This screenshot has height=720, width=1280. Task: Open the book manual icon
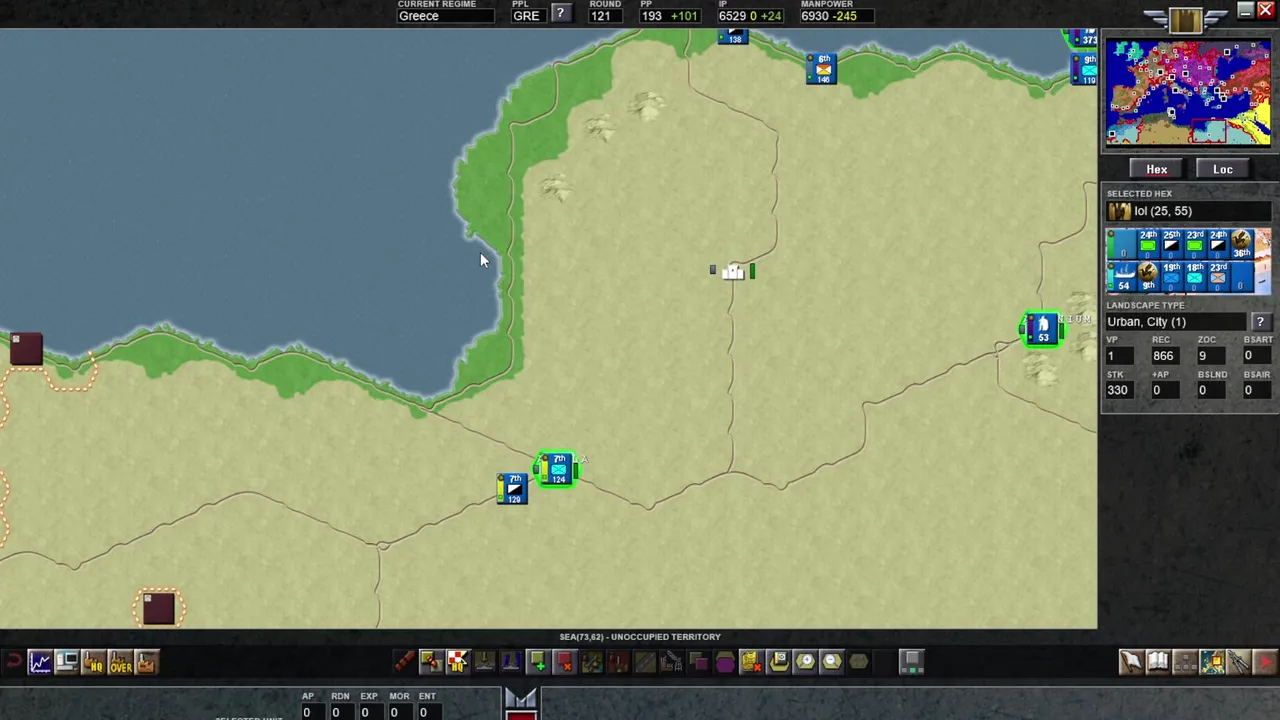click(x=1158, y=662)
